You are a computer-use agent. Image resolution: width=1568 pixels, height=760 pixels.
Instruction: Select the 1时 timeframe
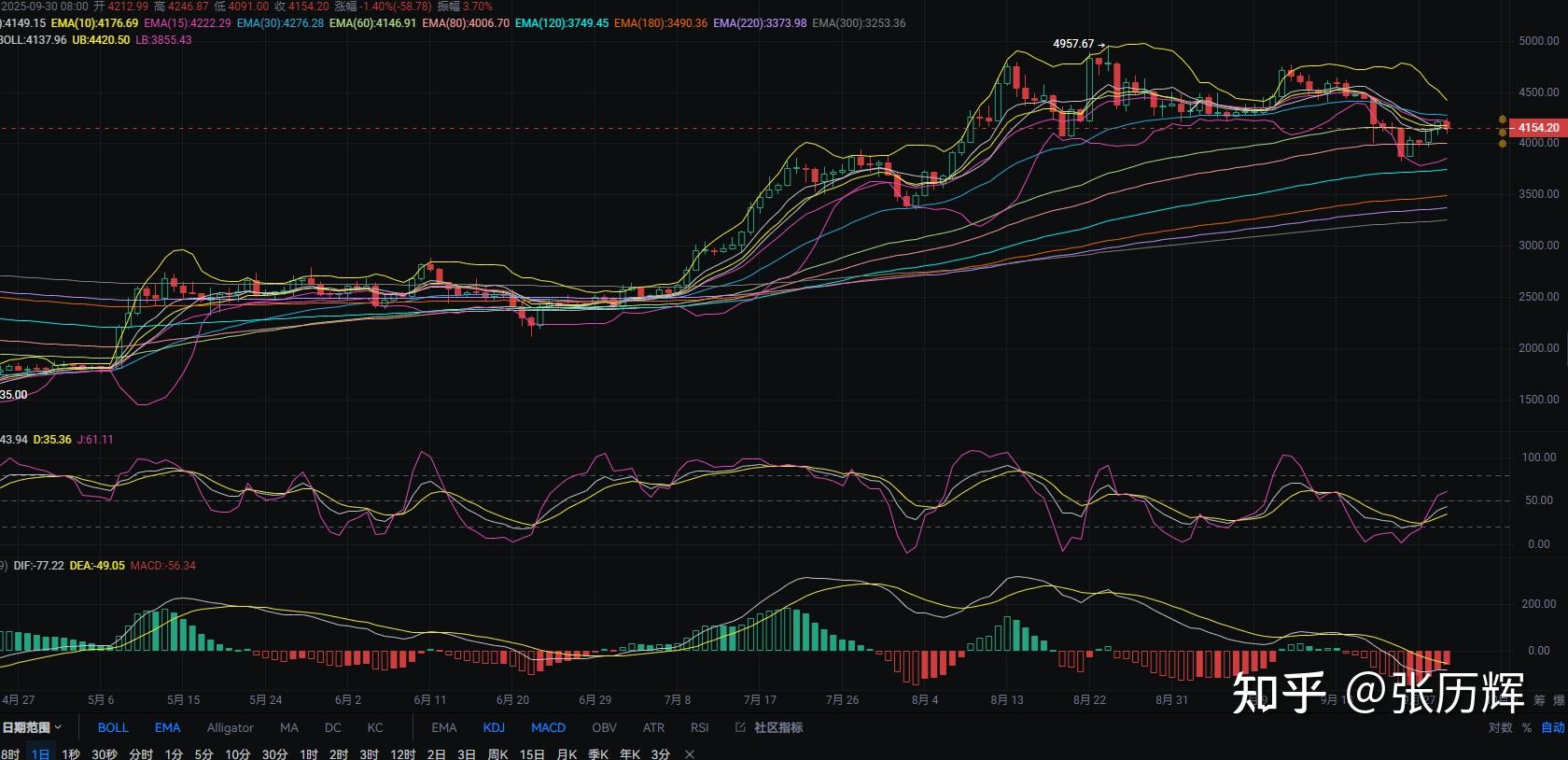tap(308, 753)
